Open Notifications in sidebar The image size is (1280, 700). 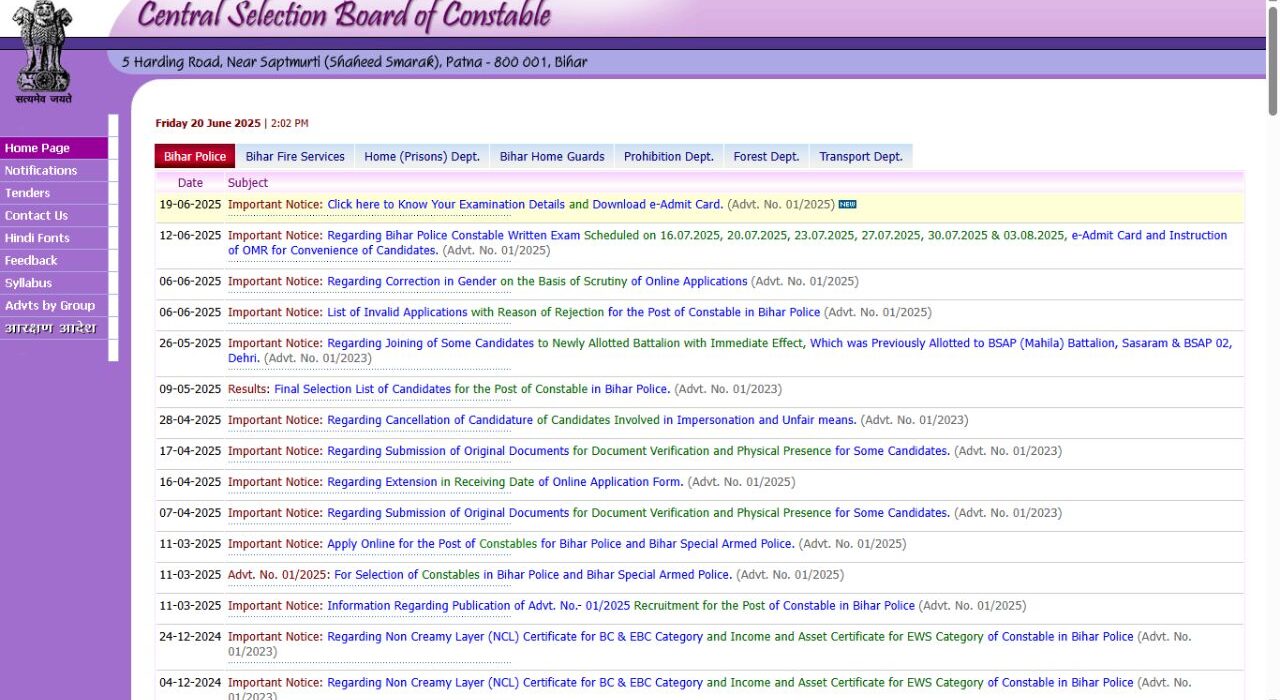(54, 171)
